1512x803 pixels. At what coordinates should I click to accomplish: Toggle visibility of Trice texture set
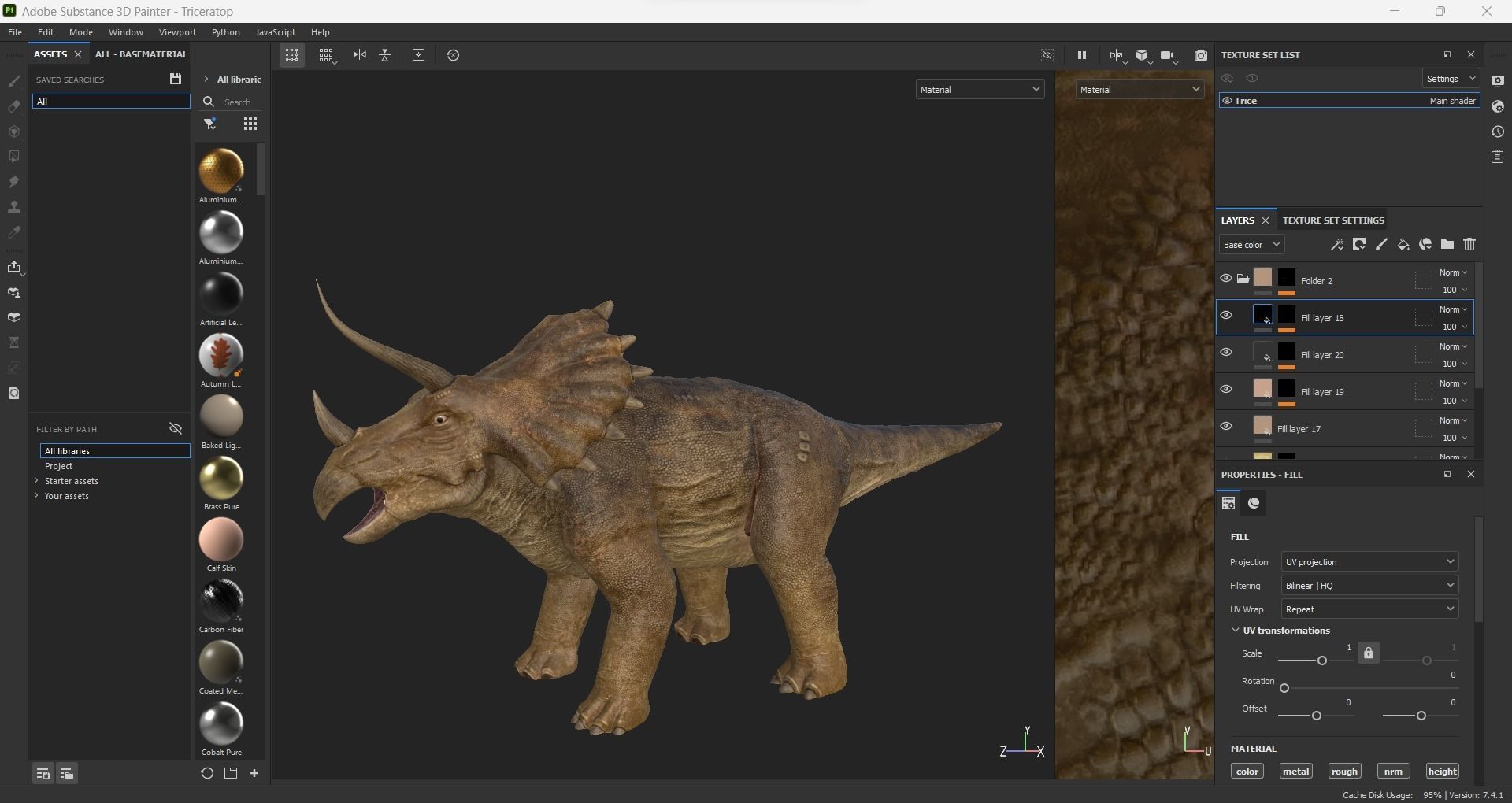(x=1227, y=101)
